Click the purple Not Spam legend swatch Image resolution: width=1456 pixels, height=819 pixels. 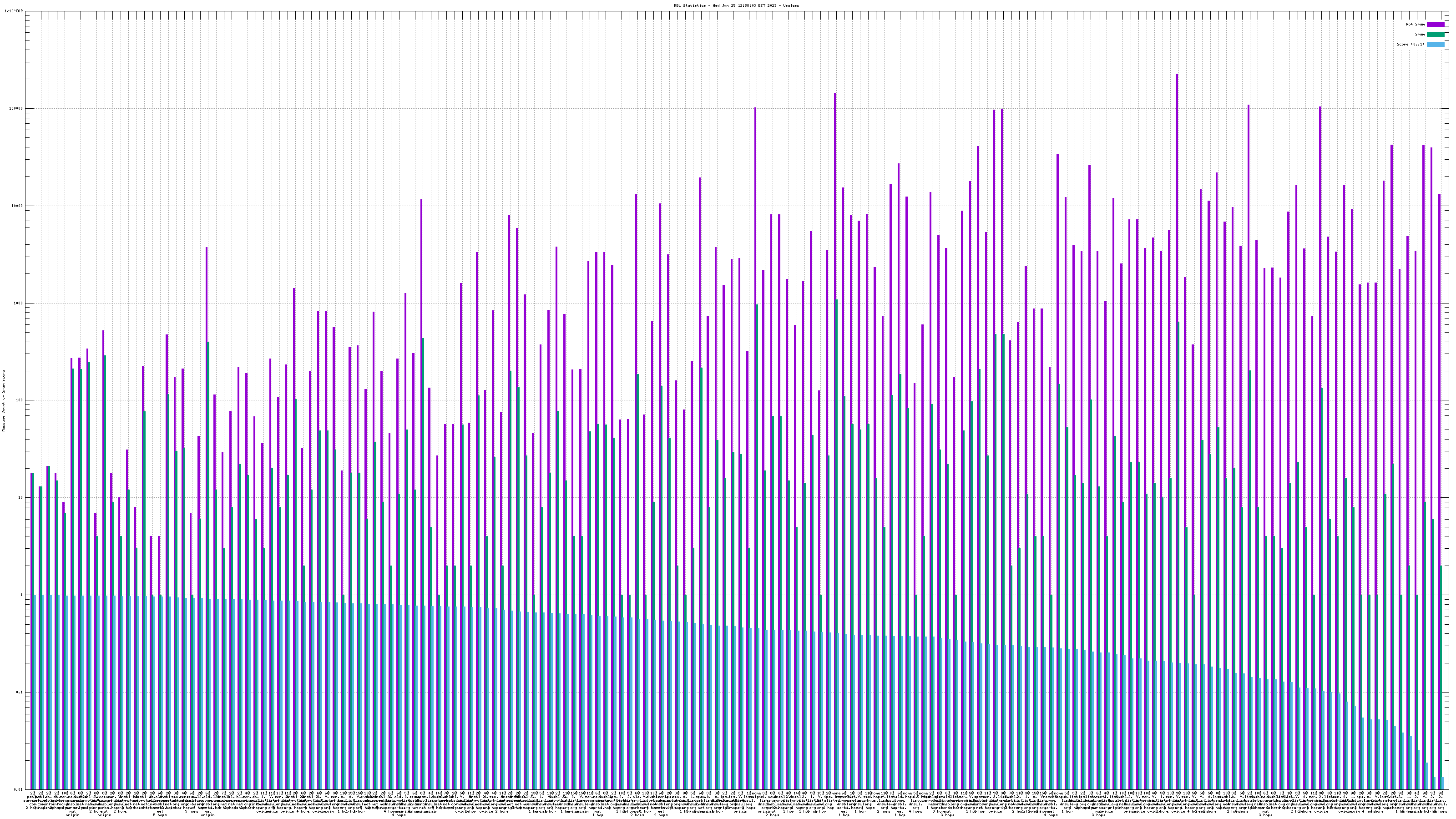(1435, 24)
